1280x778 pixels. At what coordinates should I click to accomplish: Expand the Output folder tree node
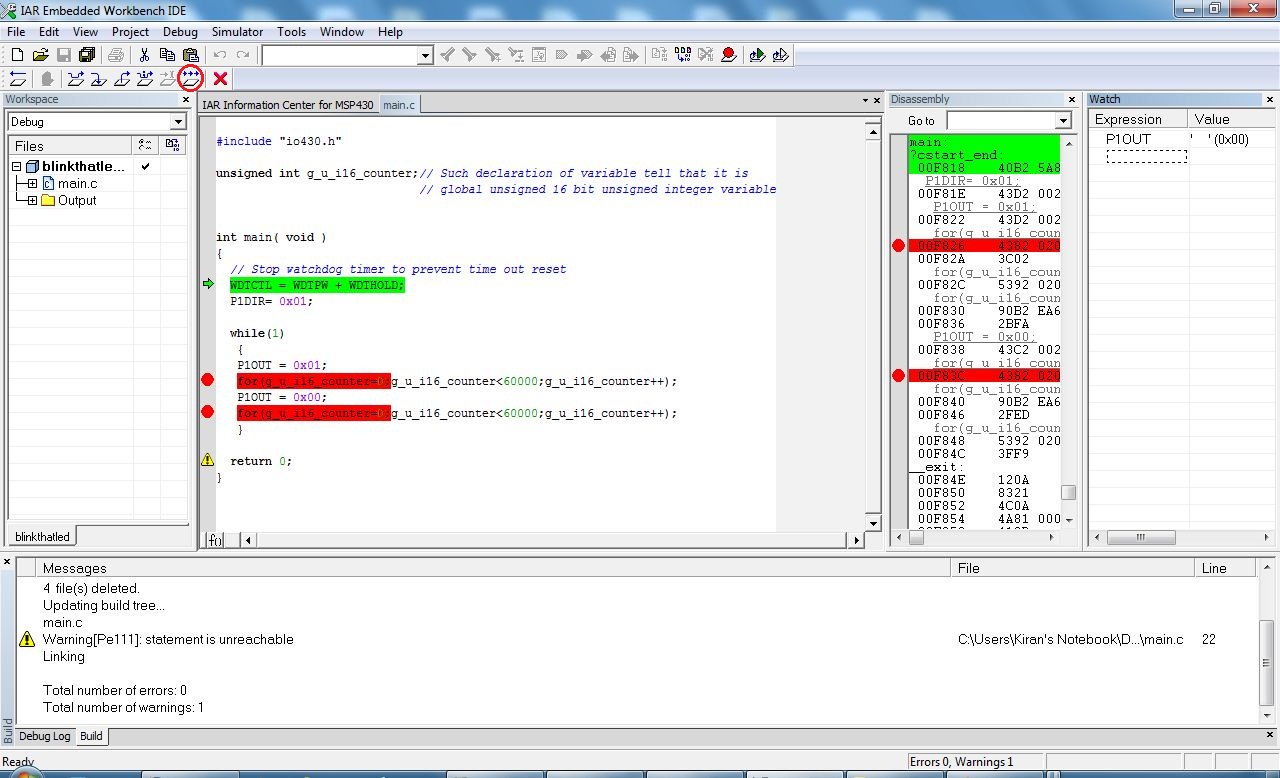(32, 200)
